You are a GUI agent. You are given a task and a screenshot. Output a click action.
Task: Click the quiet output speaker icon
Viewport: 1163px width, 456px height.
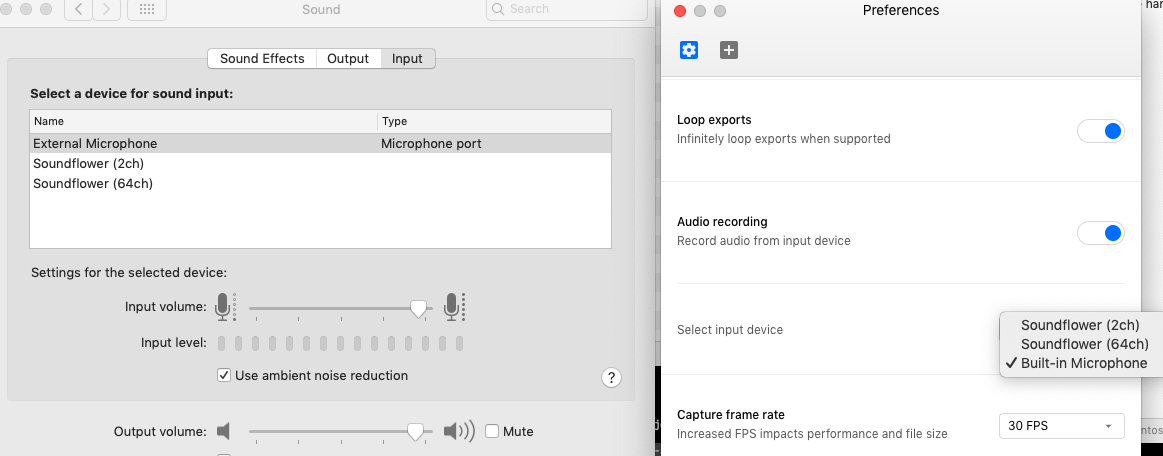click(x=223, y=431)
